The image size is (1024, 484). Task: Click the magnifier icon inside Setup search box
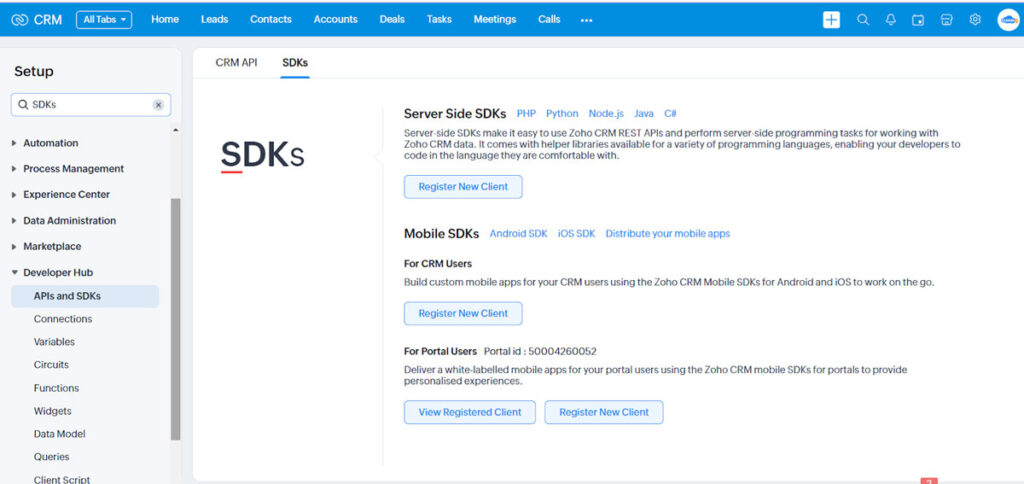point(23,105)
